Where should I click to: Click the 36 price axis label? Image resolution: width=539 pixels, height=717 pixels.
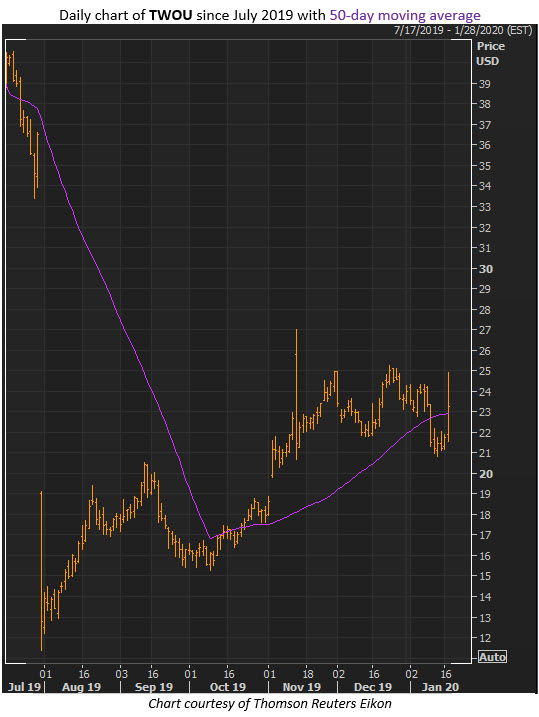(485, 145)
